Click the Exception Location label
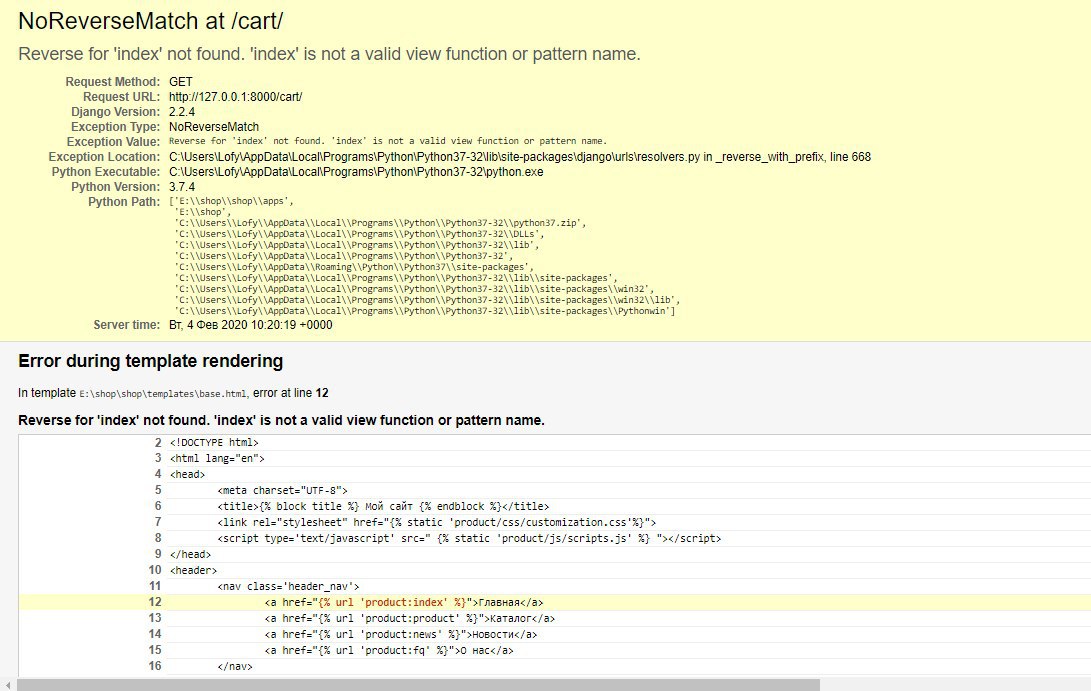 pos(104,157)
